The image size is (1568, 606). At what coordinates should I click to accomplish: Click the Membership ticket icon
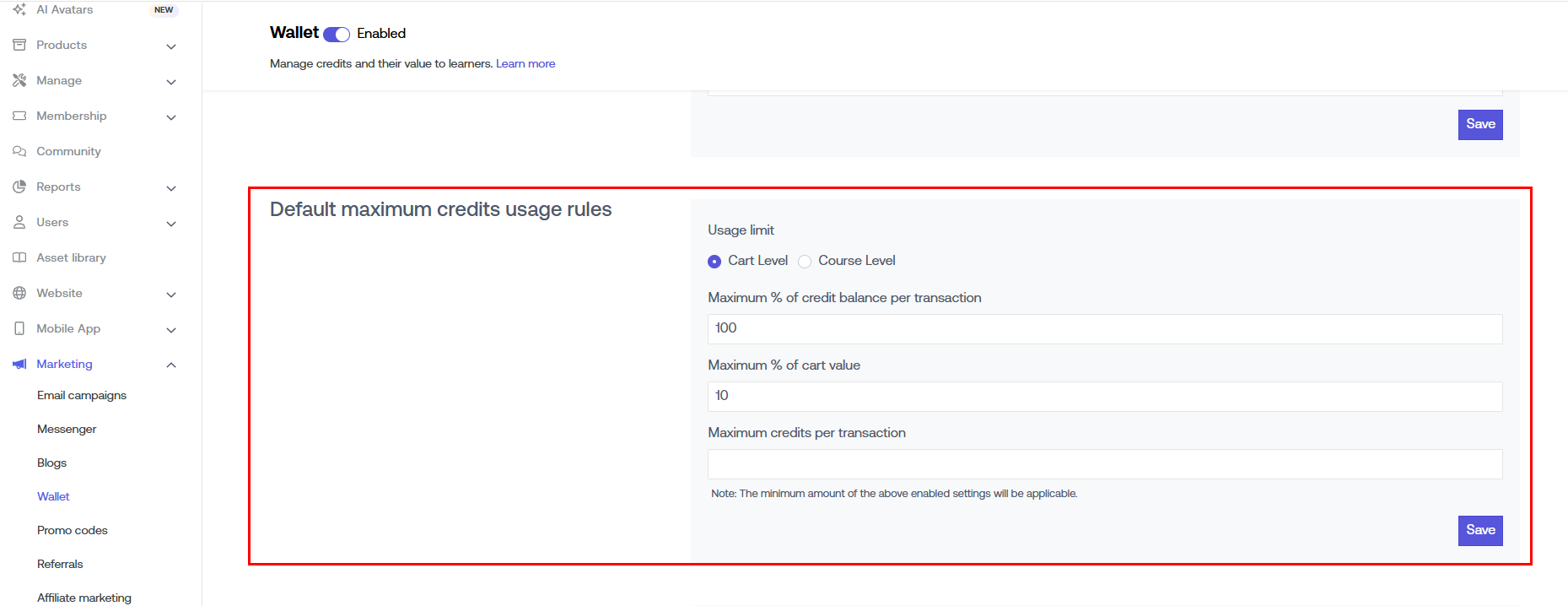click(x=19, y=116)
